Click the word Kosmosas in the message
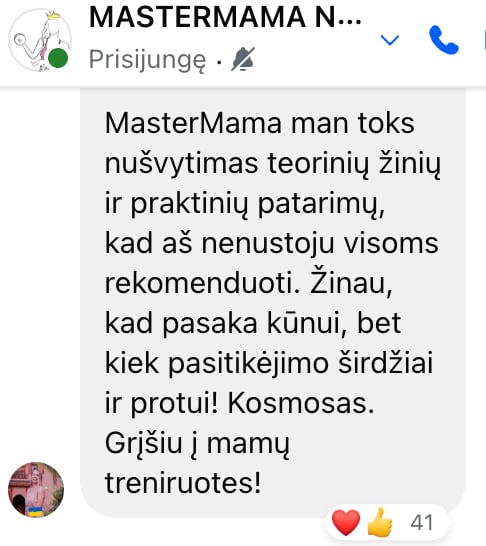Viewport: 486px width, 546px height. coord(301,404)
